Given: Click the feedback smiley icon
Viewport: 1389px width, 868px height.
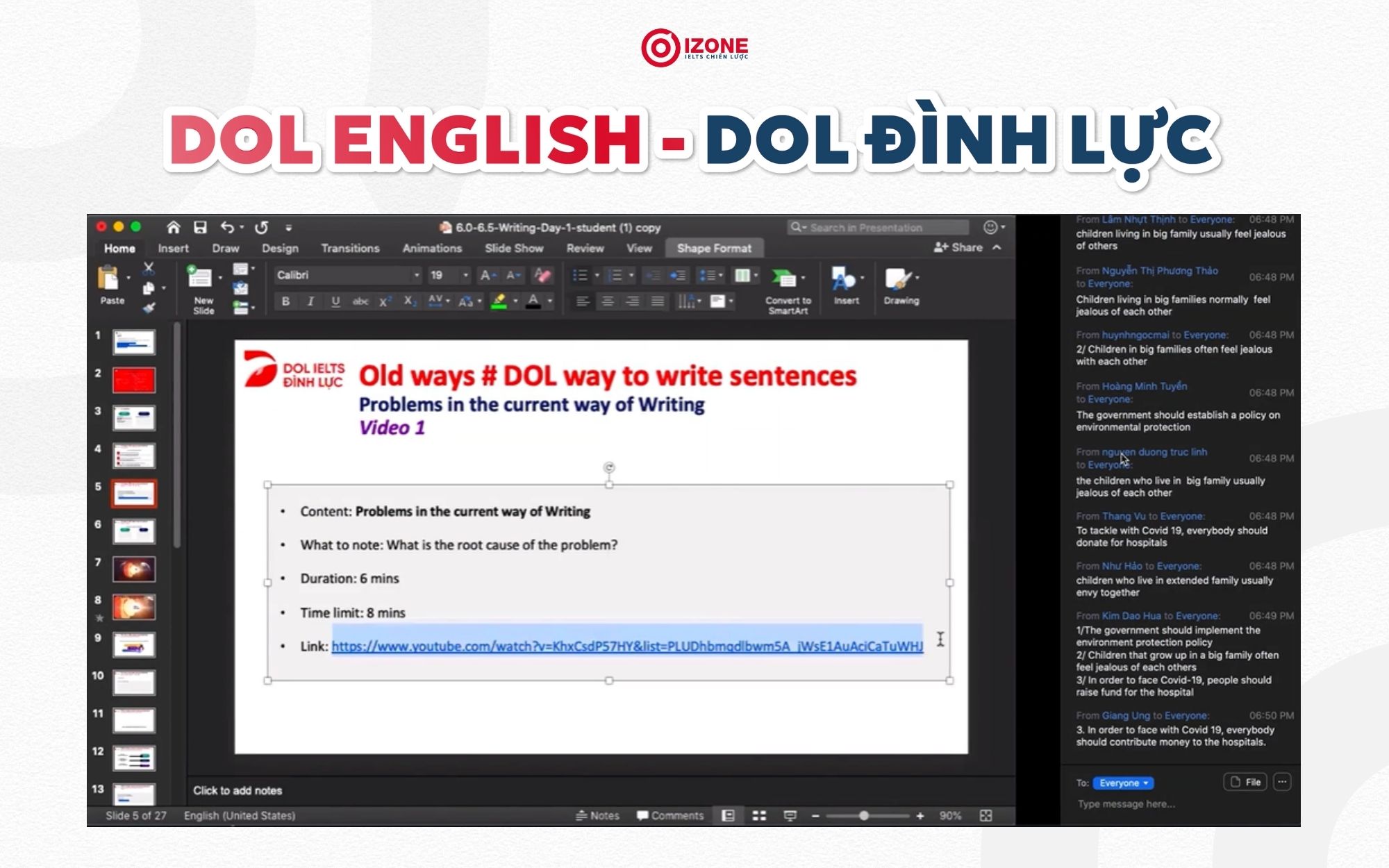Looking at the screenshot, I should (990, 227).
